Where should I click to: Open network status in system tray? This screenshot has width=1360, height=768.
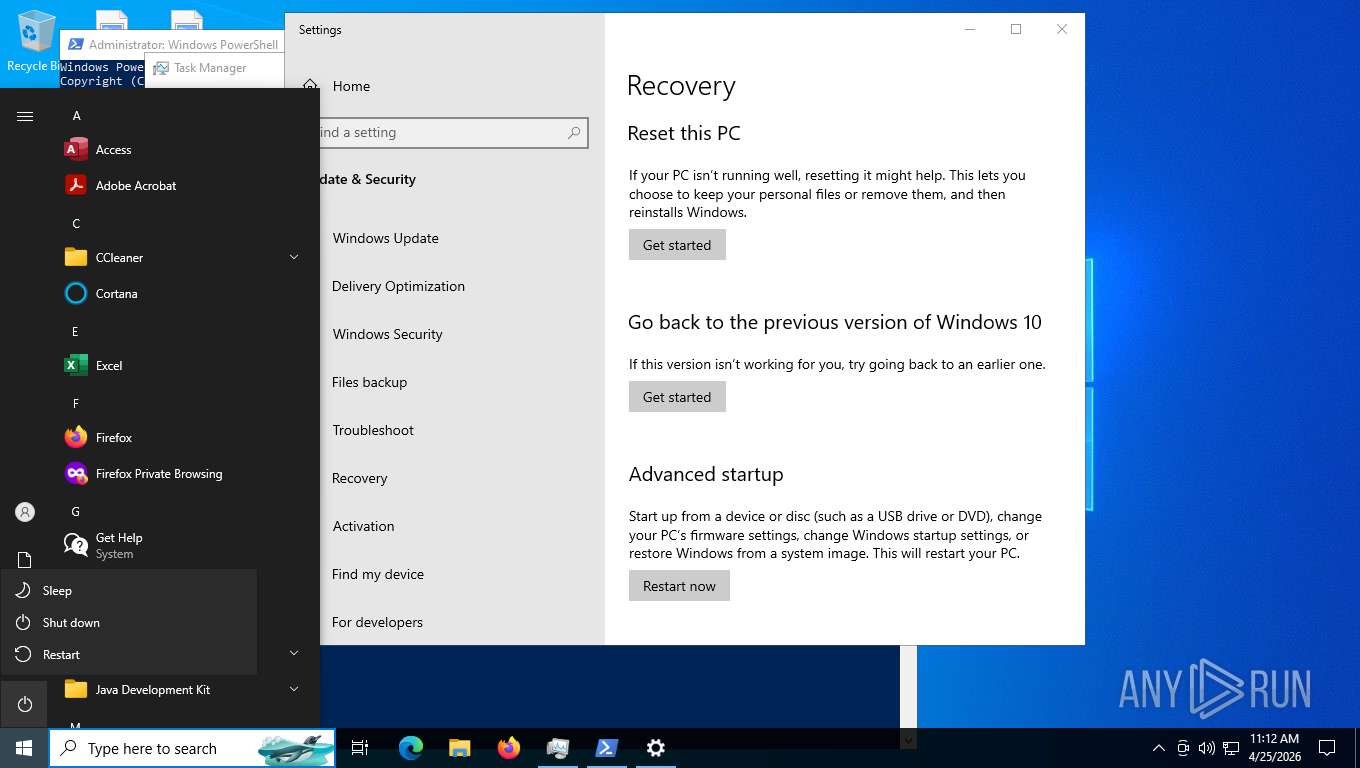[1230, 748]
